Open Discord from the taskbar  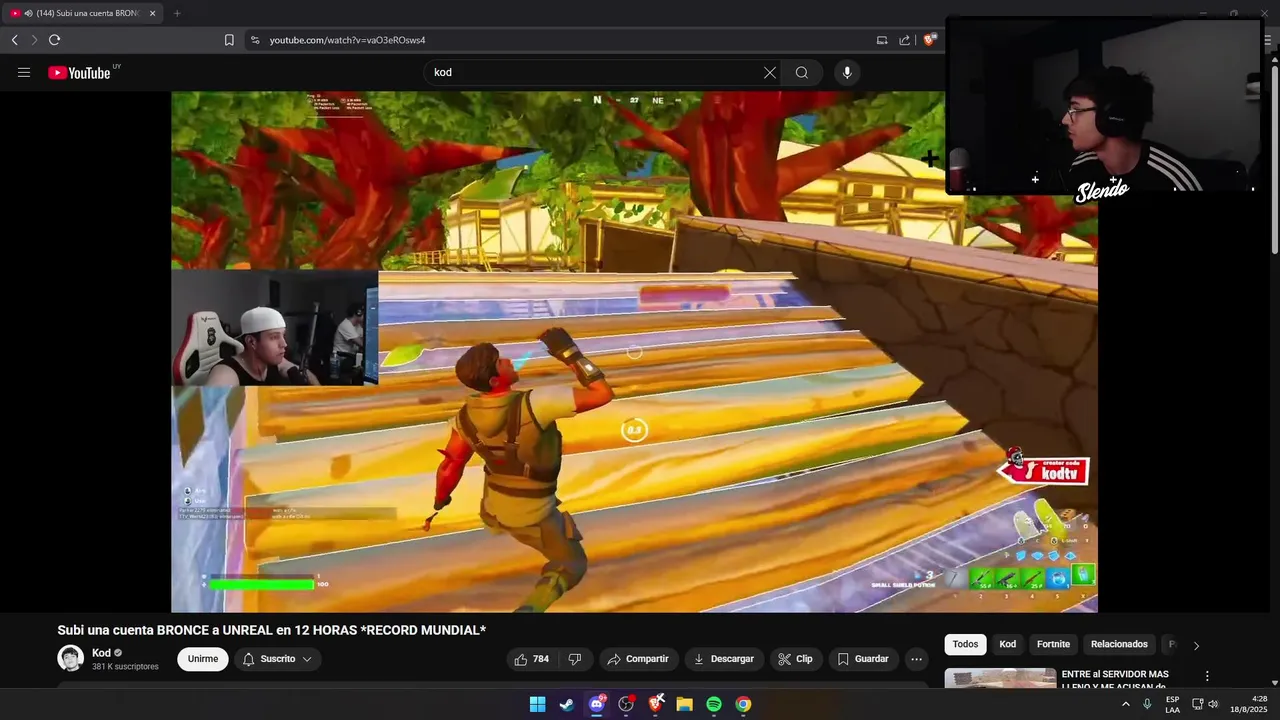tap(597, 704)
